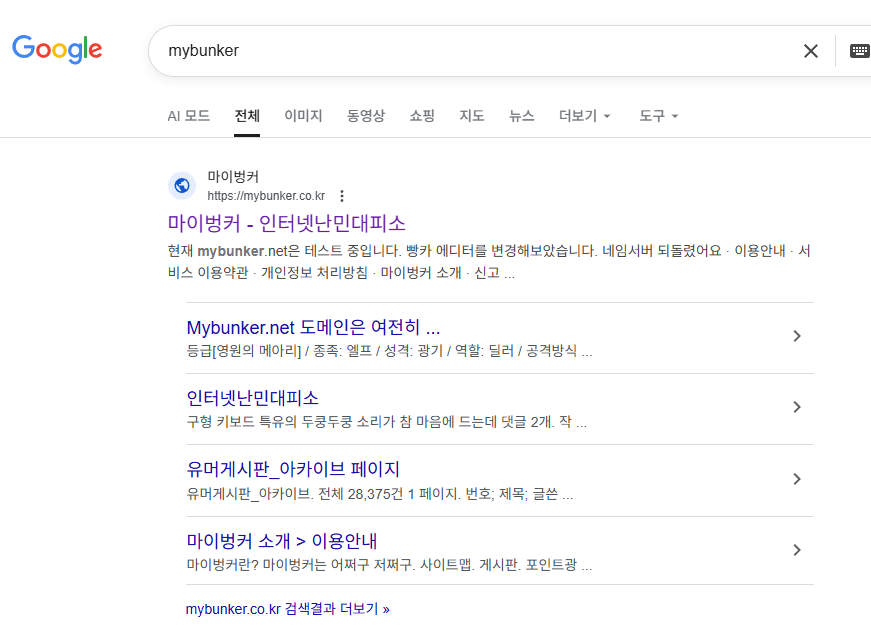
Task: Open three-dot menu next to mybunker.co.kr
Action: 342,196
